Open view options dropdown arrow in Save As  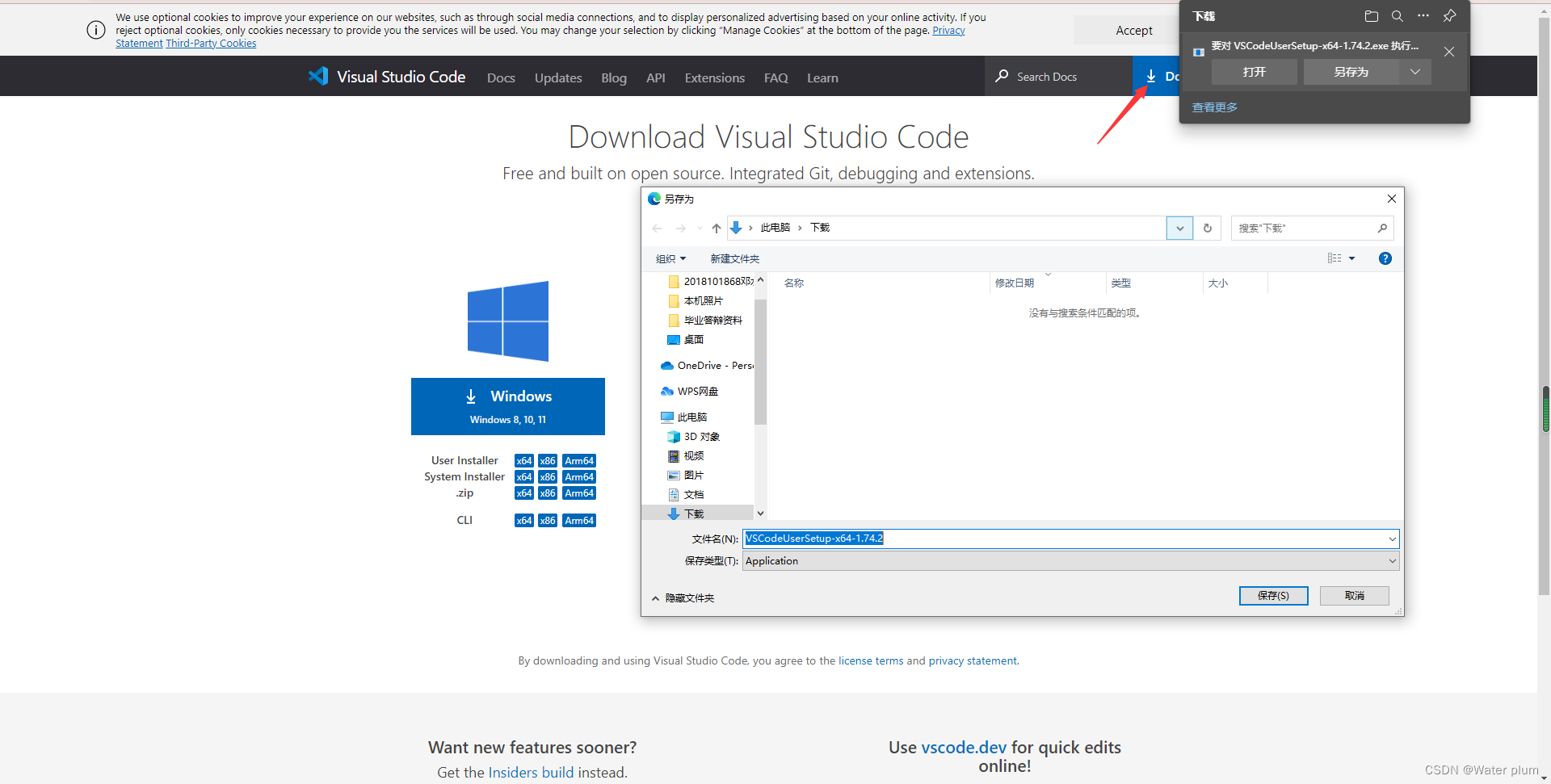click(x=1351, y=258)
